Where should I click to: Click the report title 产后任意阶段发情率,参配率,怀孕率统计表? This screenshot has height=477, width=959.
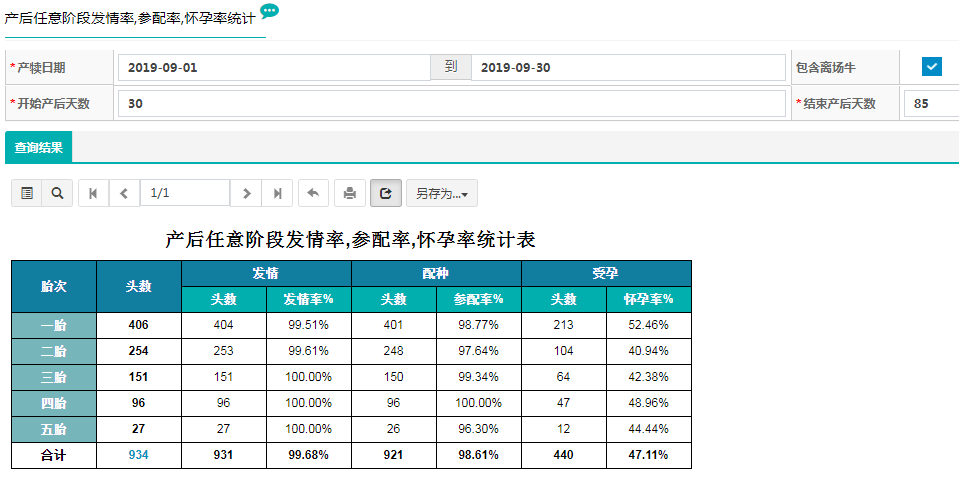pyautogui.click(x=350, y=240)
